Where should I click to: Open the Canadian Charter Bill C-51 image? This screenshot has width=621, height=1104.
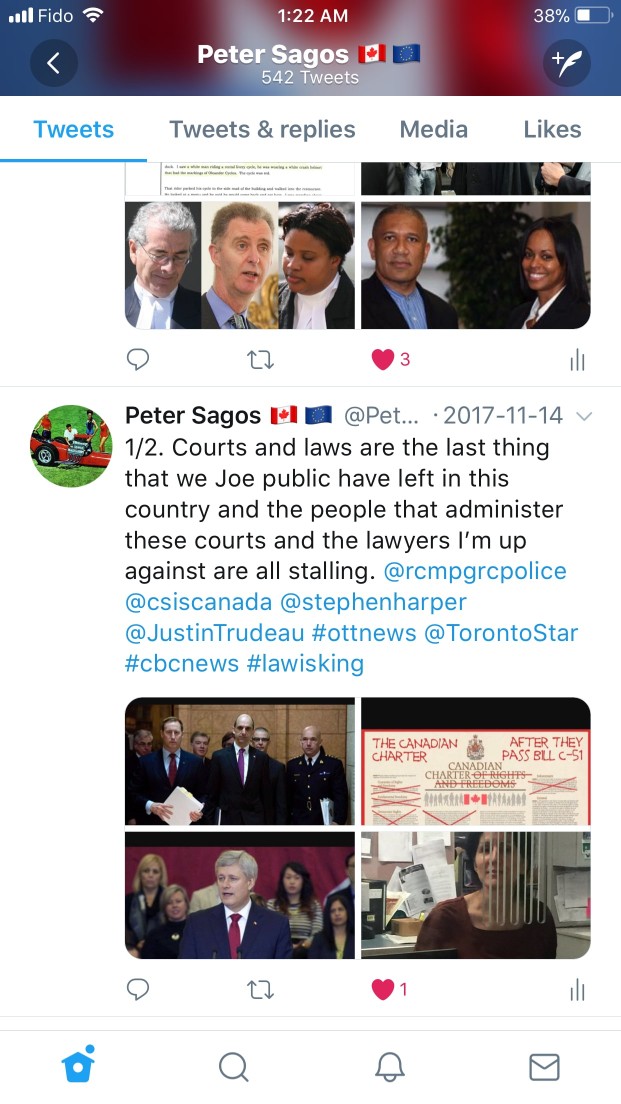[x=476, y=761]
